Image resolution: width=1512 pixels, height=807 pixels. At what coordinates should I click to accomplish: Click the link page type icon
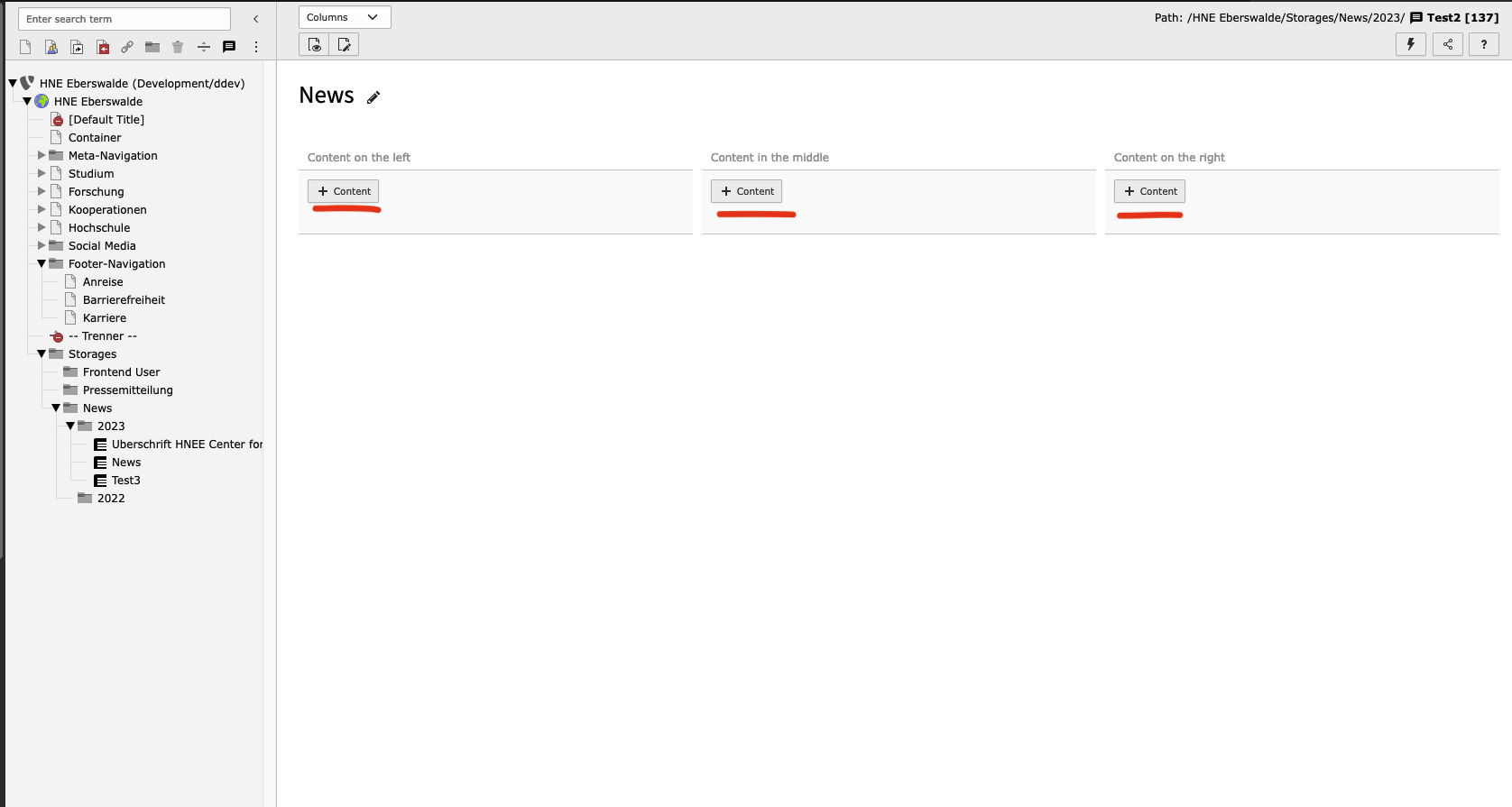(x=127, y=47)
